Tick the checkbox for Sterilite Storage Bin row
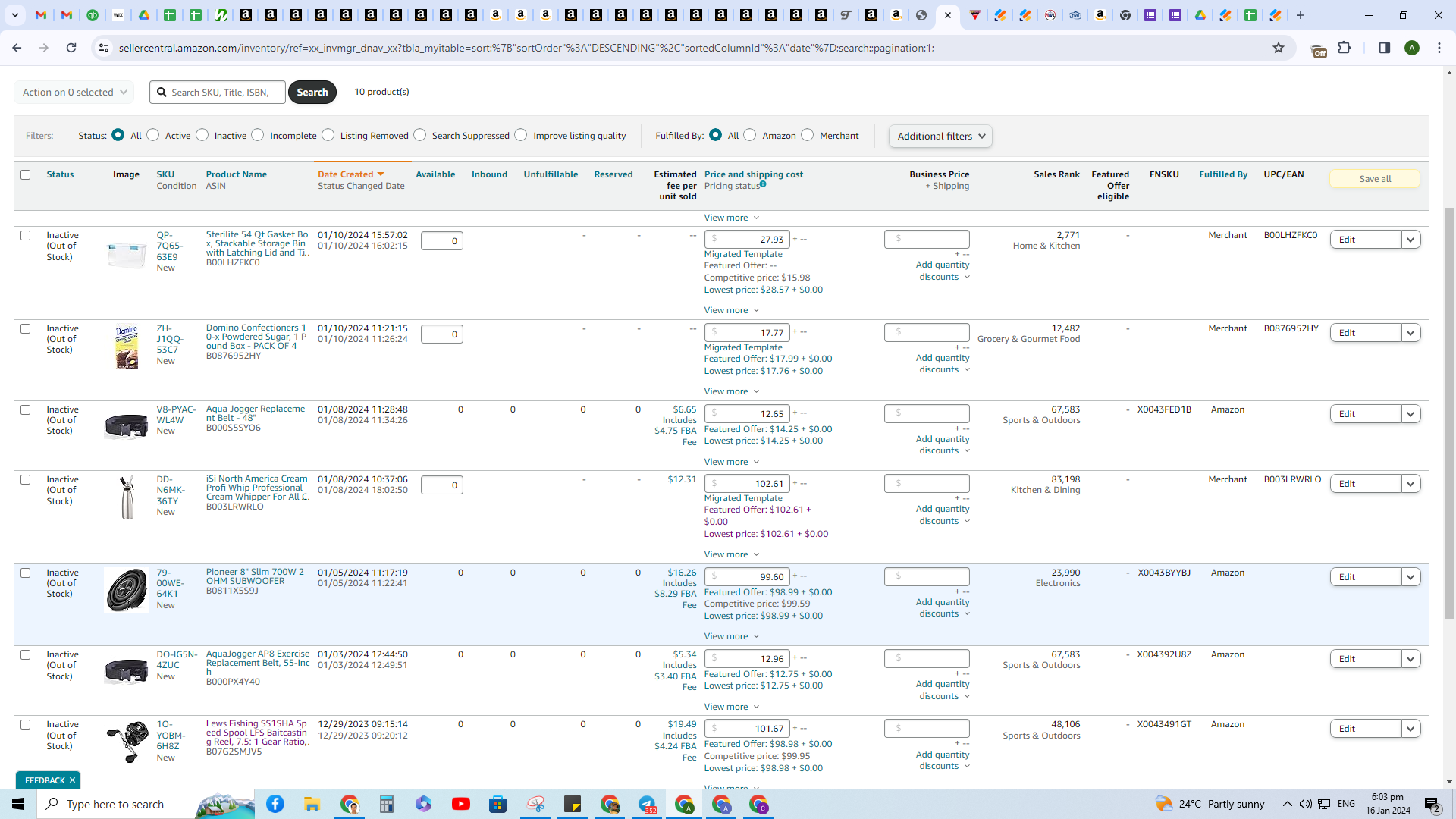This screenshot has width=1456, height=819. pyautogui.click(x=26, y=236)
